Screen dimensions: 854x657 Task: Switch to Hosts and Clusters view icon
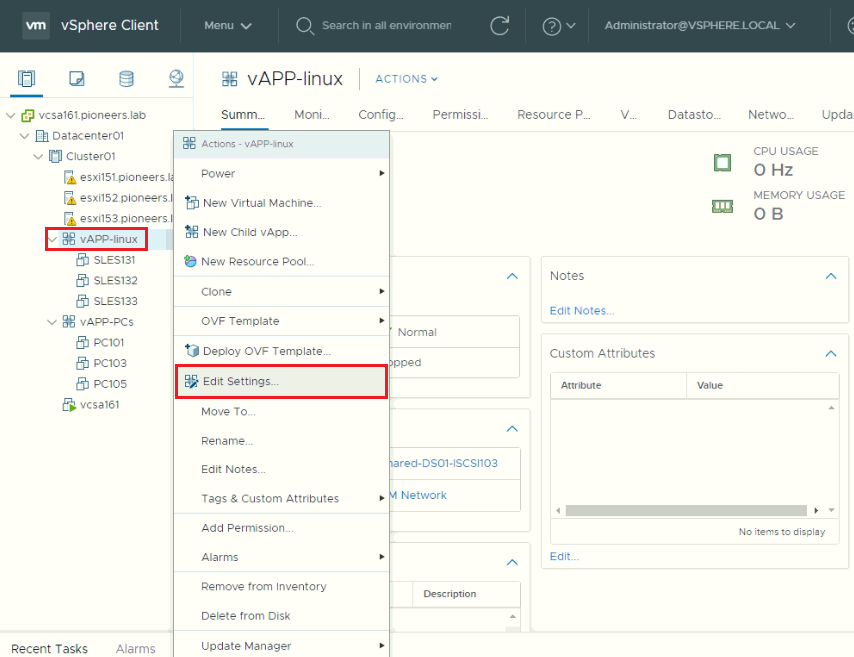tap(26, 79)
